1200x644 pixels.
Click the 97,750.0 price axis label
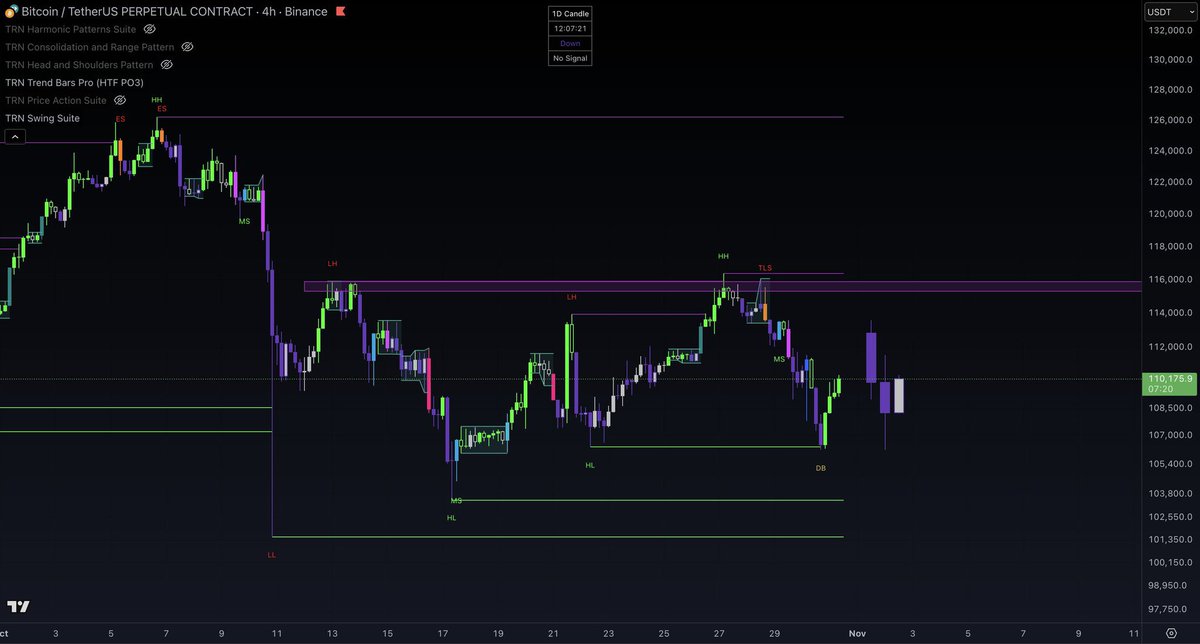[1169, 607]
